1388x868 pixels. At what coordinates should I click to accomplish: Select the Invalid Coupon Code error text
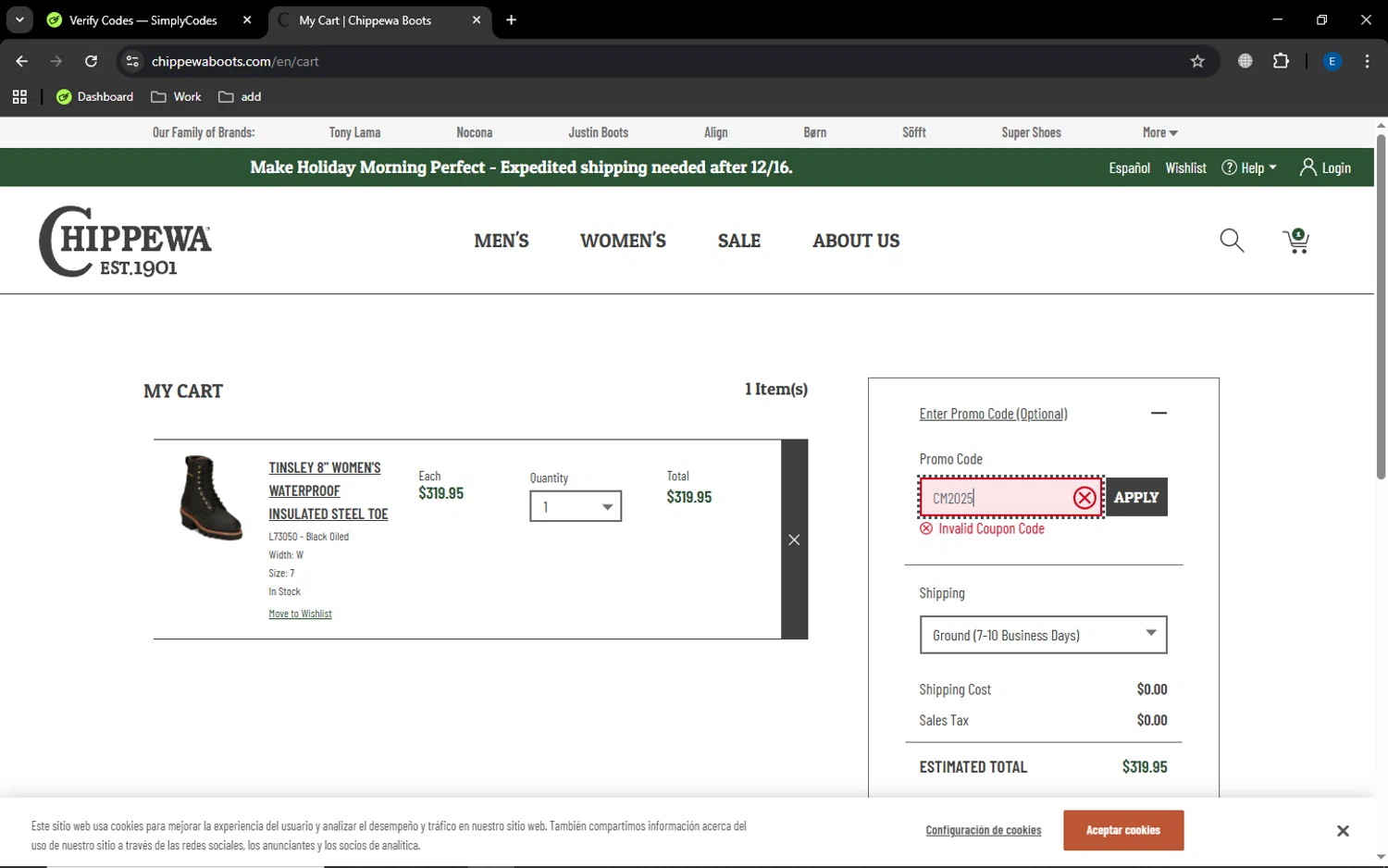pyautogui.click(x=991, y=528)
